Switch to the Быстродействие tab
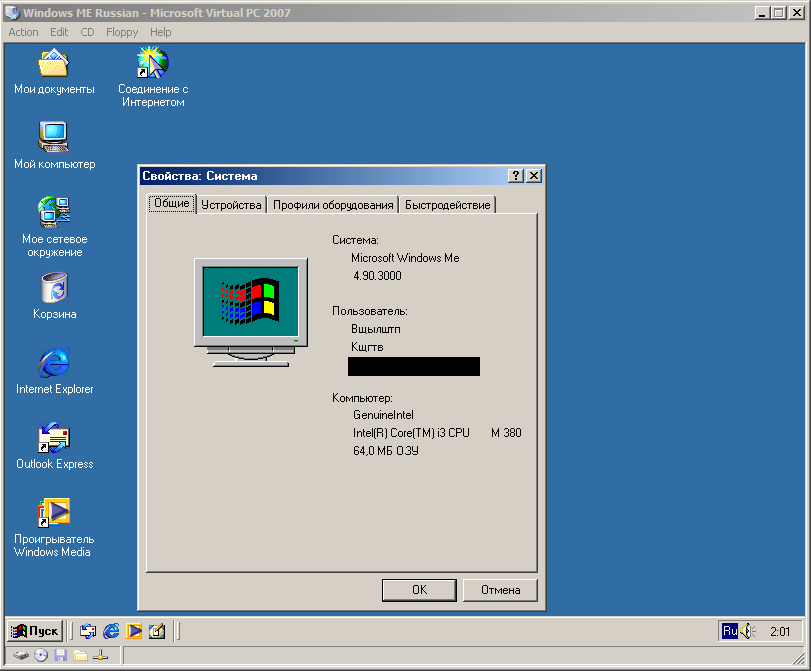The height and width of the screenshot is (671, 811). point(447,205)
